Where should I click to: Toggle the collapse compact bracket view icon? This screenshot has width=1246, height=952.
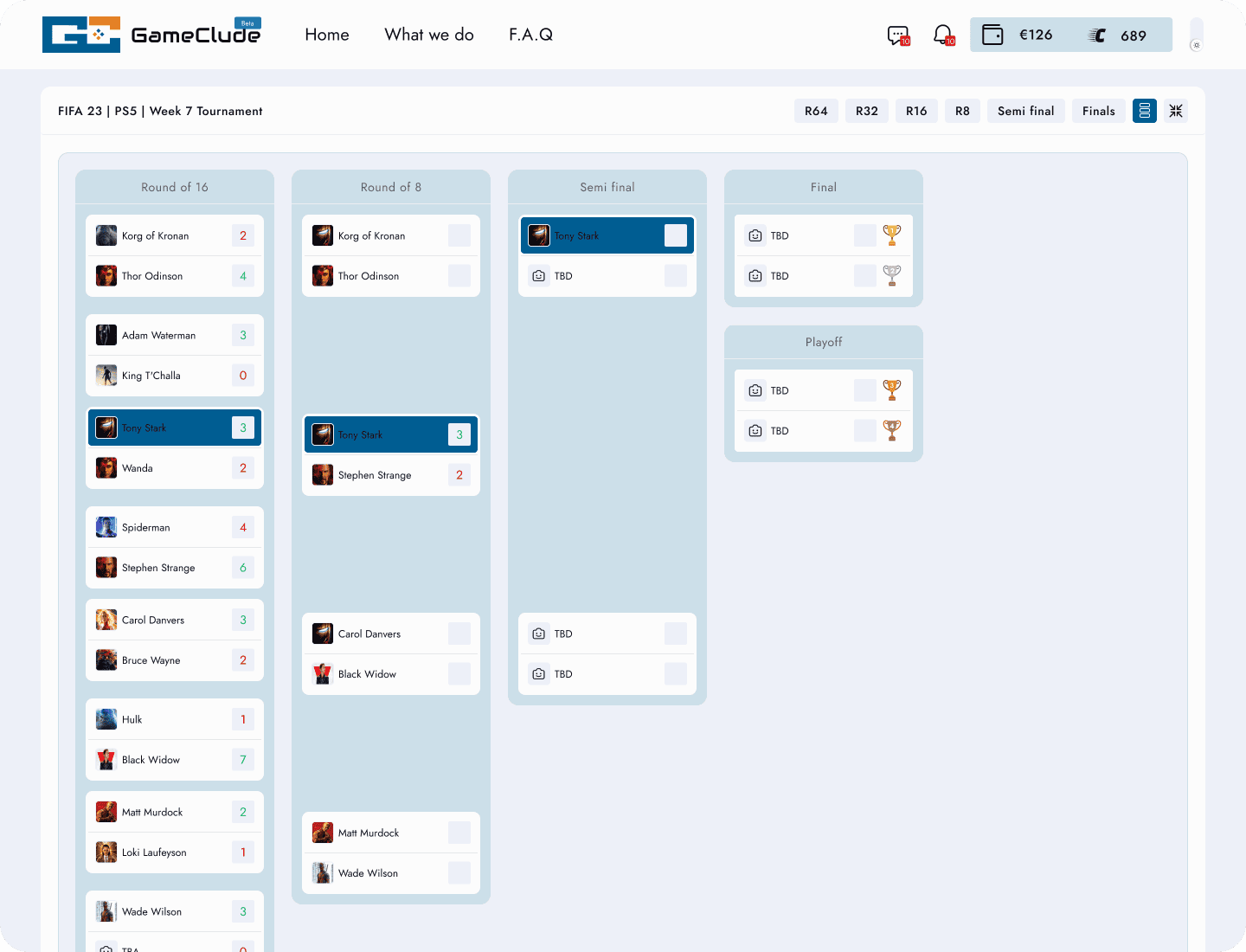click(x=1176, y=111)
